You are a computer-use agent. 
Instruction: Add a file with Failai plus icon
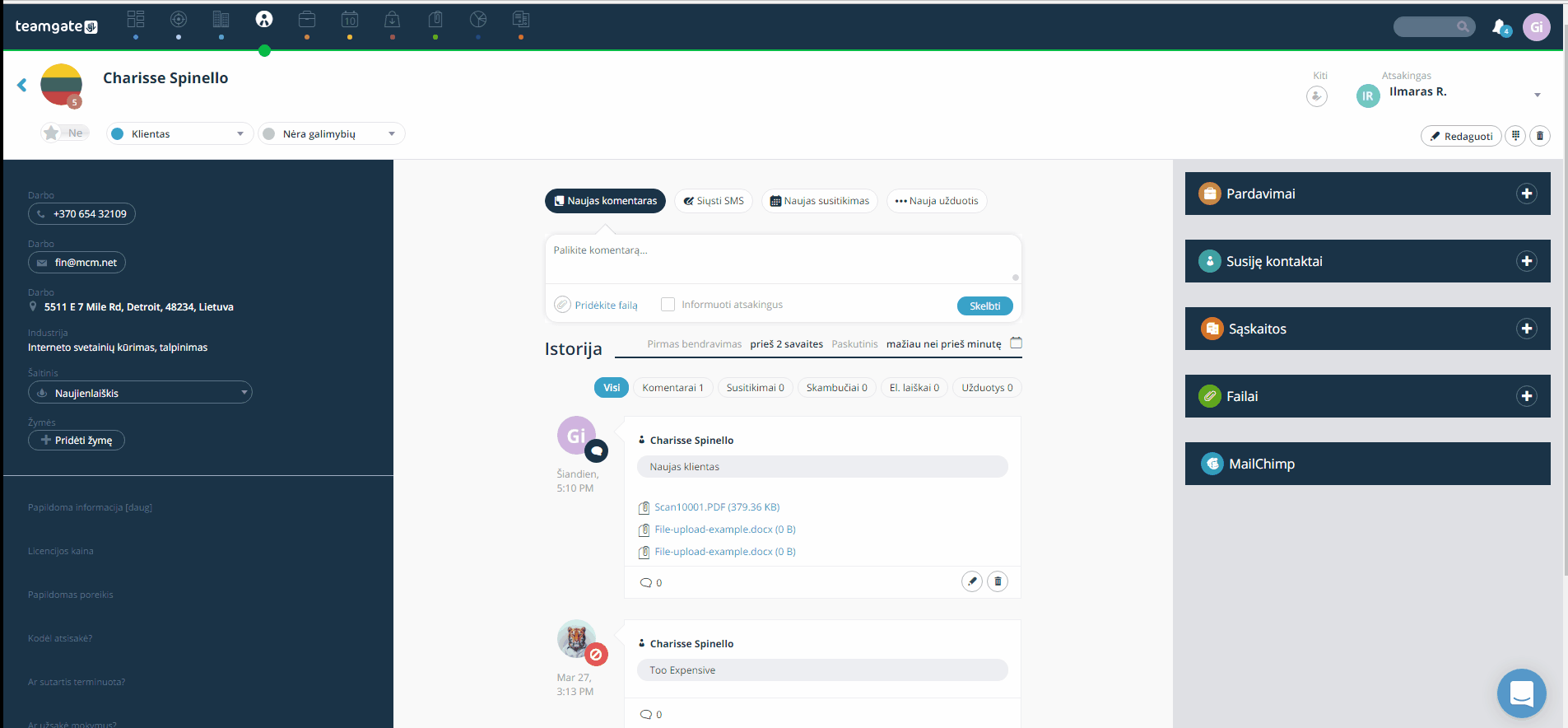pyautogui.click(x=1527, y=396)
